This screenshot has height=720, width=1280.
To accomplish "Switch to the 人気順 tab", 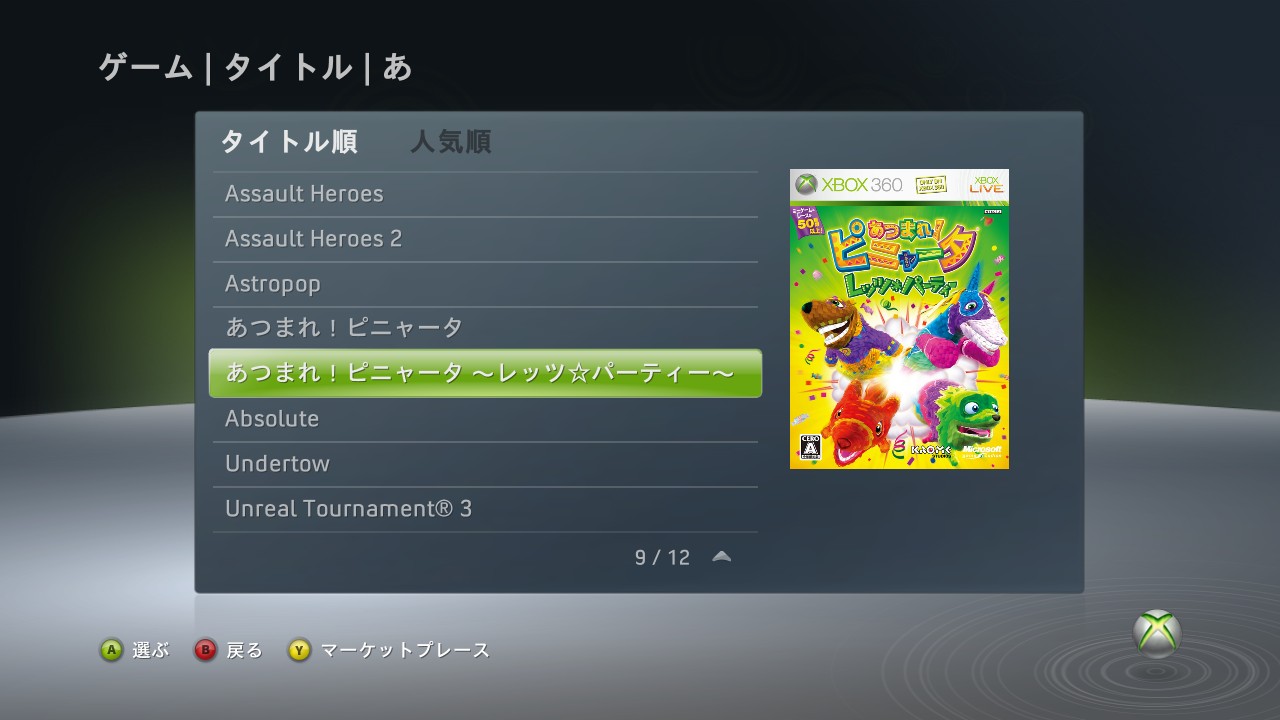I will [x=451, y=142].
